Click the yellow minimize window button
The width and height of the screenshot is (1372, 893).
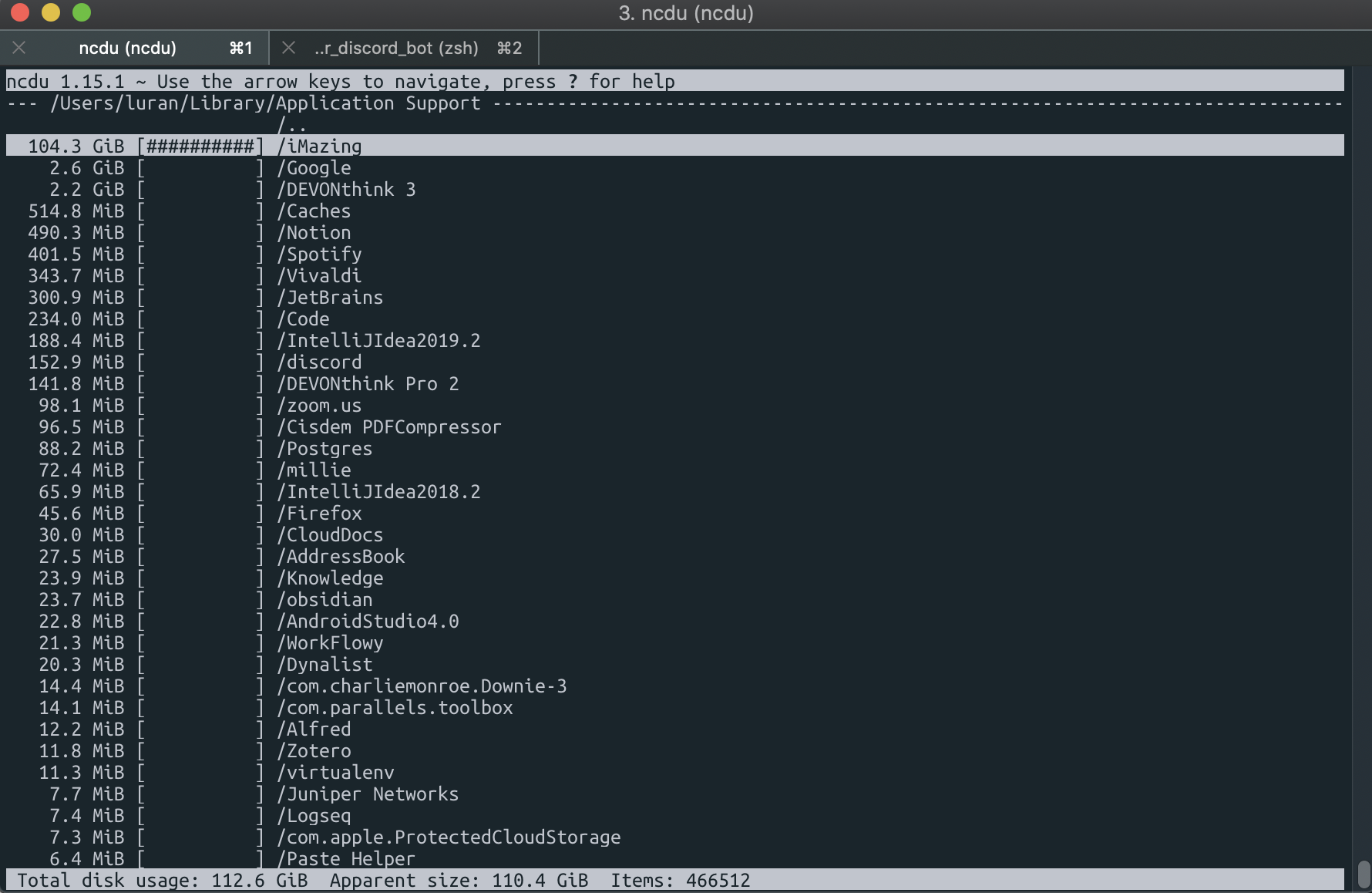[x=51, y=12]
